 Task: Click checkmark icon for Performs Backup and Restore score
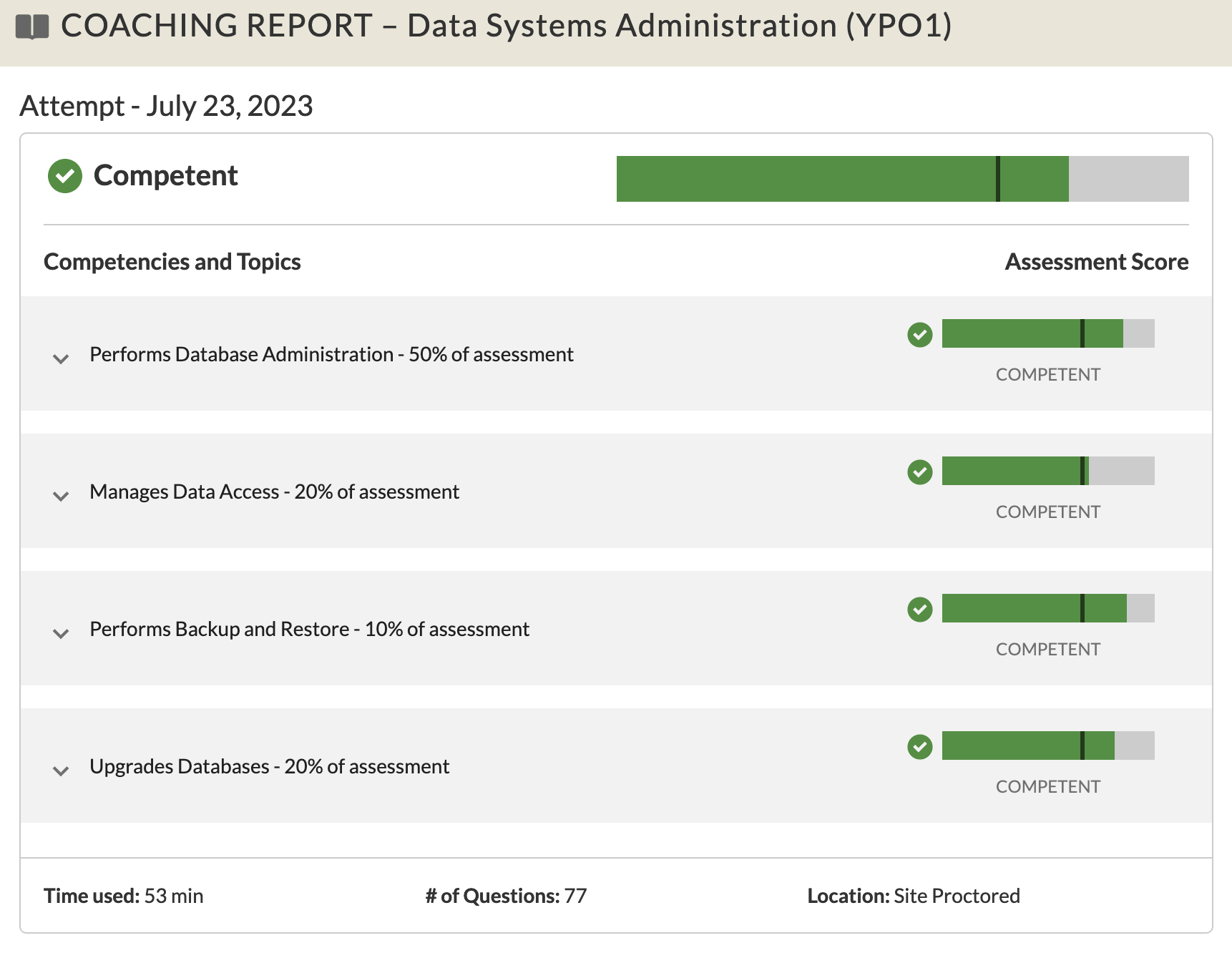tap(920, 609)
